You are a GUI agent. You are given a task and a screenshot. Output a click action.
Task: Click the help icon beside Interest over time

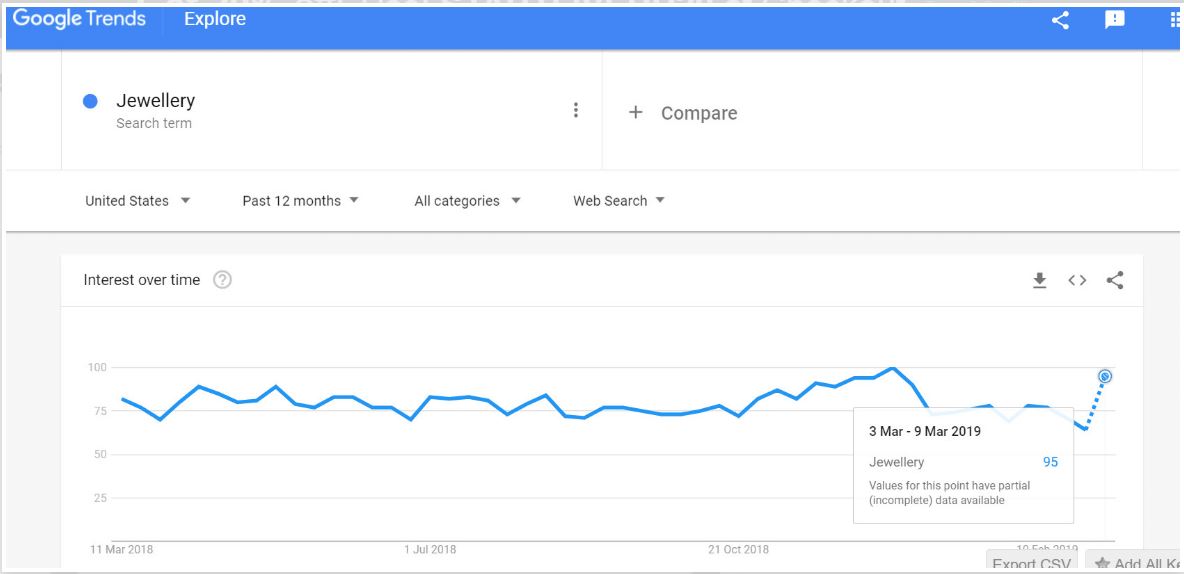[223, 280]
